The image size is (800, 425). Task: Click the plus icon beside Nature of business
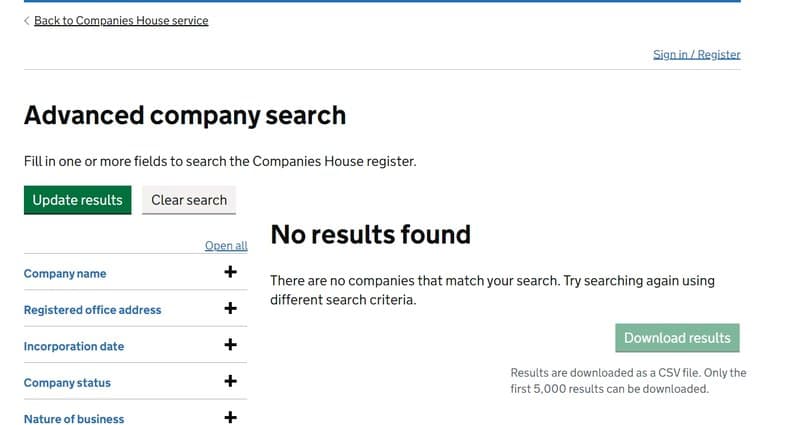tap(230, 417)
